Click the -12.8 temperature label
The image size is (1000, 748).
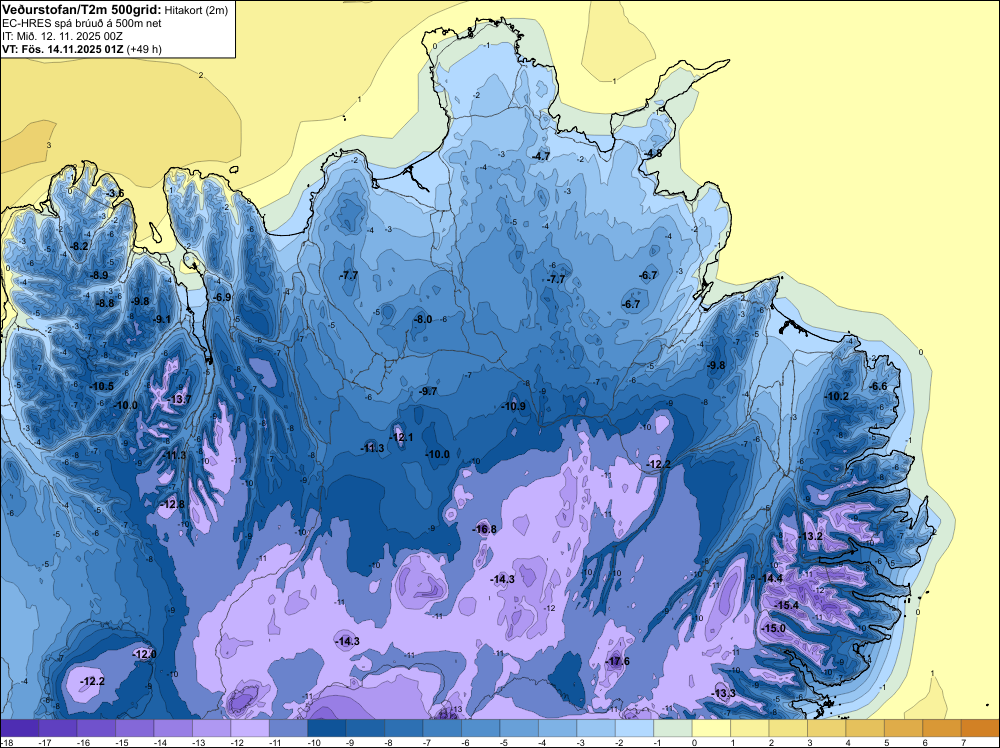[173, 504]
